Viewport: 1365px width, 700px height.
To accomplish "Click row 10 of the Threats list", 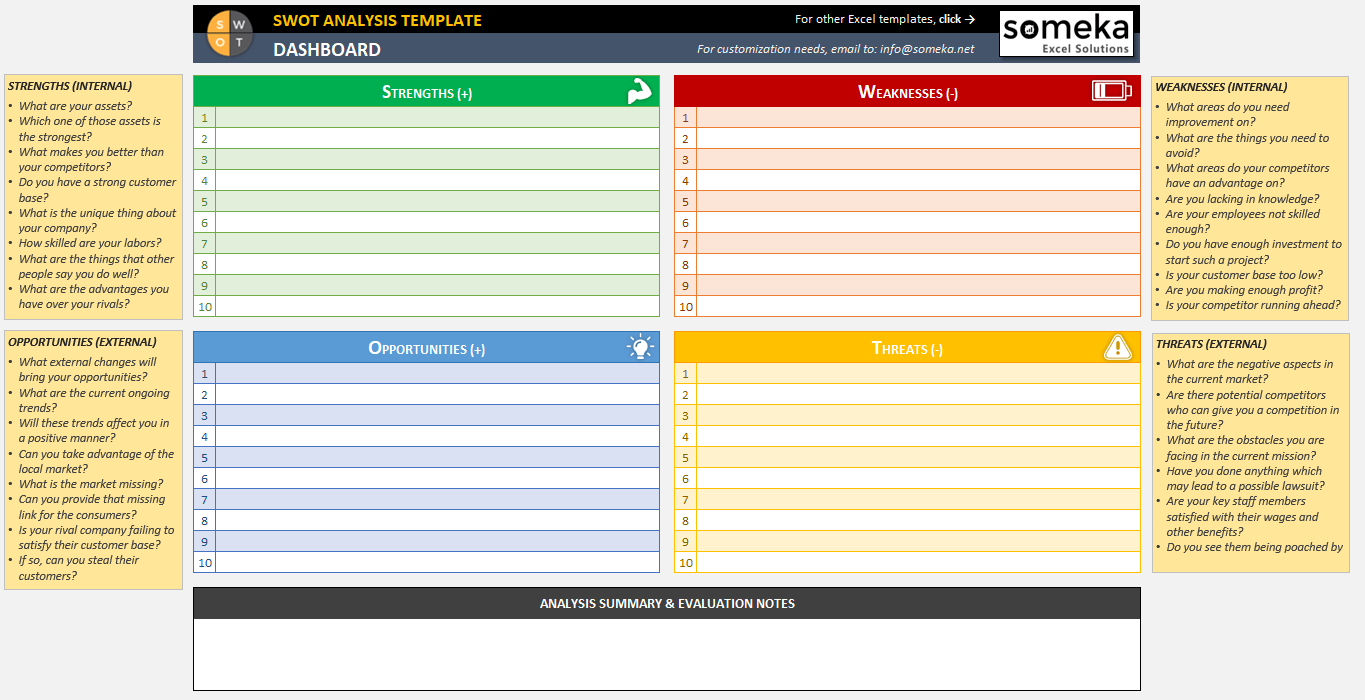I will 910,562.
